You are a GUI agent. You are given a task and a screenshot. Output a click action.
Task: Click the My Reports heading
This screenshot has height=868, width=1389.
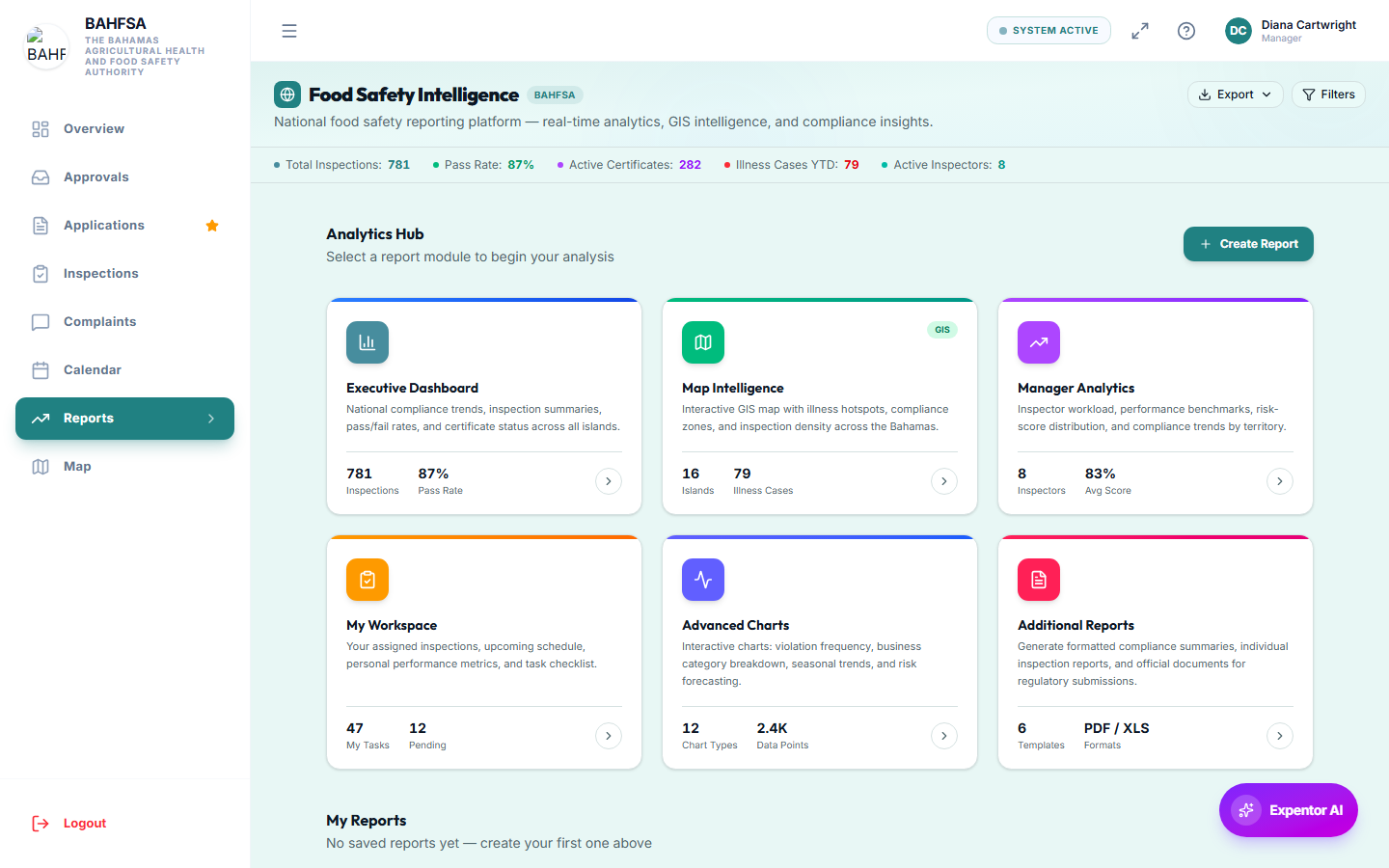366,821
